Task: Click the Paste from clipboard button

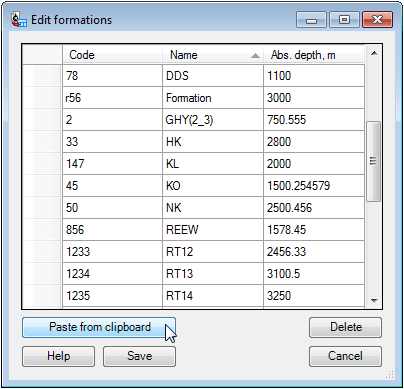Action: [x=99, y=327]
